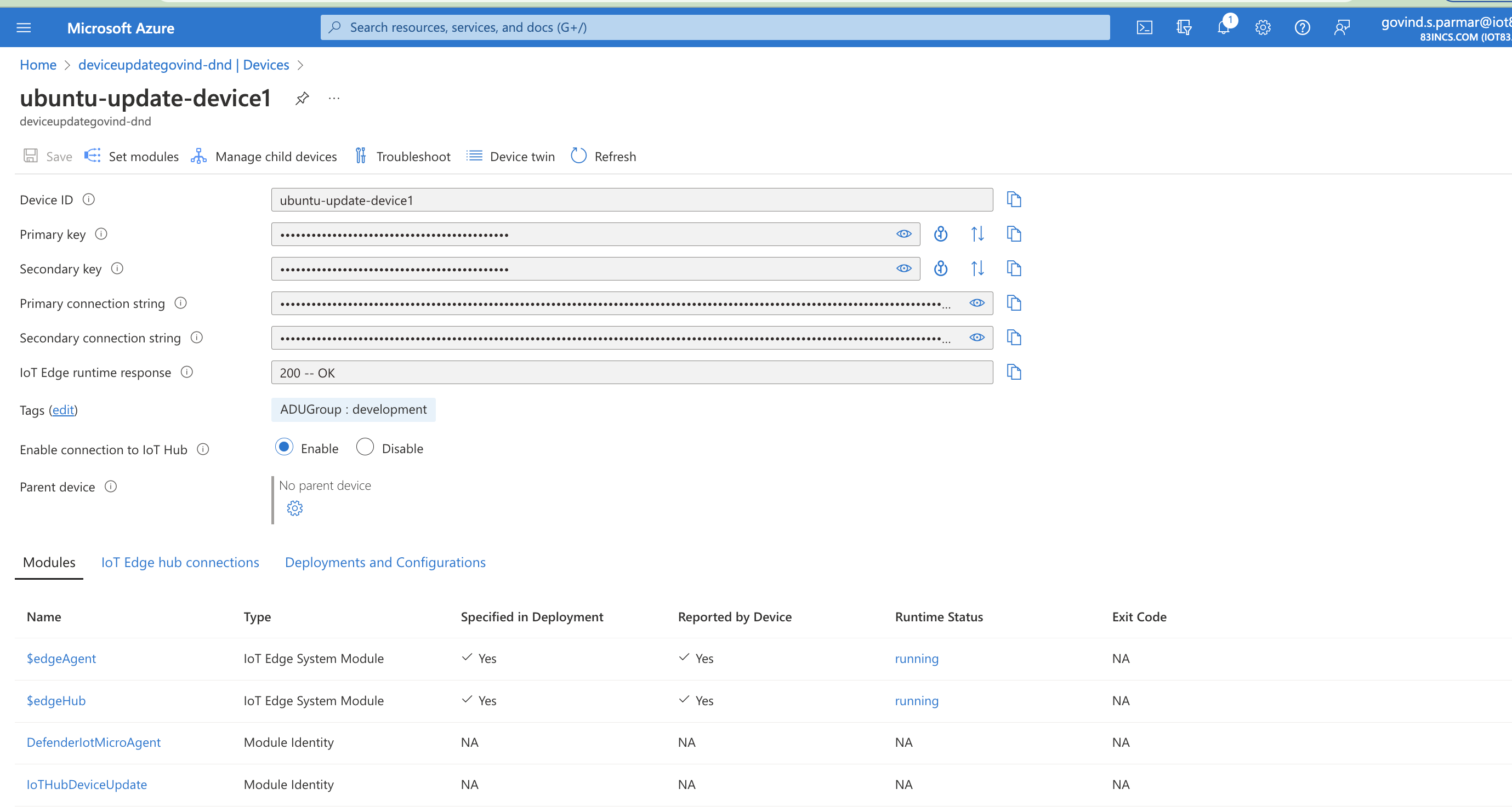Reveal the Primary connection string

977,304
